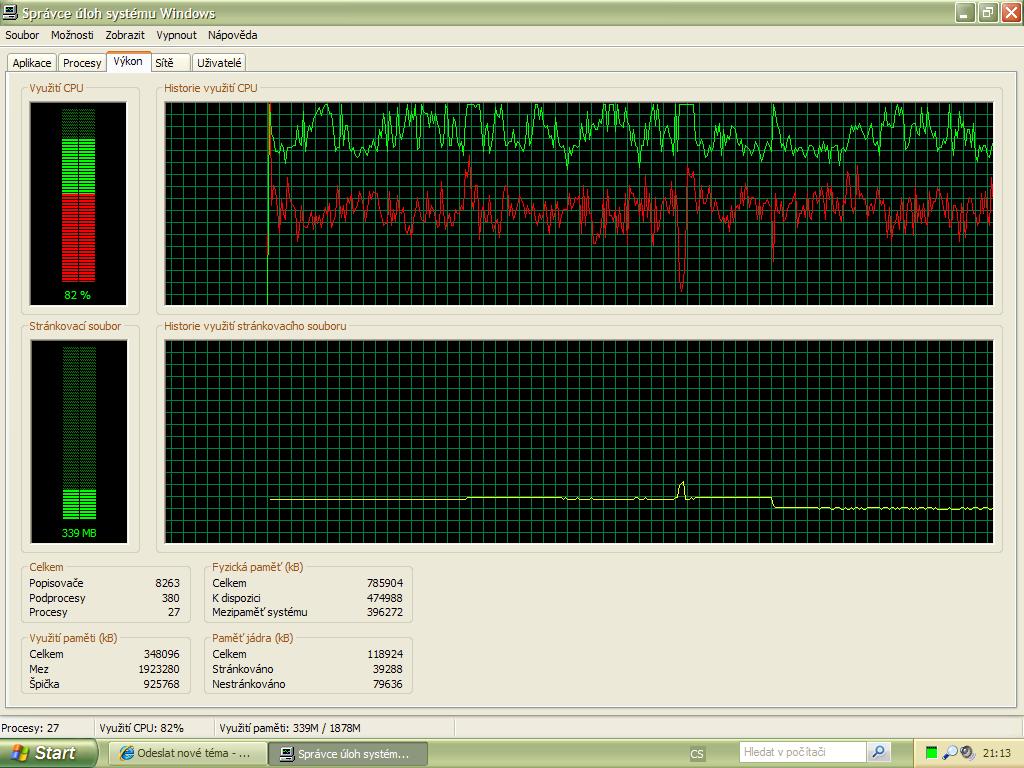Click the 21:13 clock in the tray
This screenshot has width=1024, height=768.
(997, 753)
